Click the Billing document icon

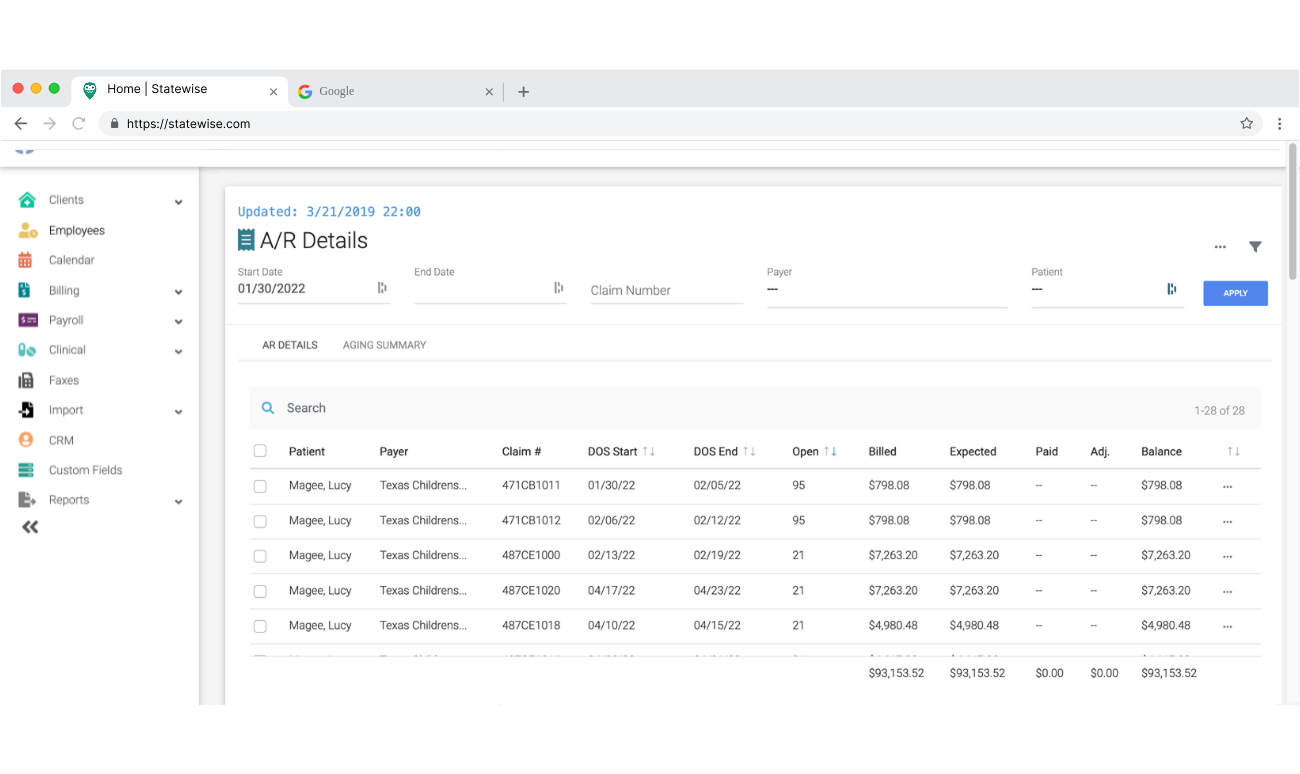point(25,290)
